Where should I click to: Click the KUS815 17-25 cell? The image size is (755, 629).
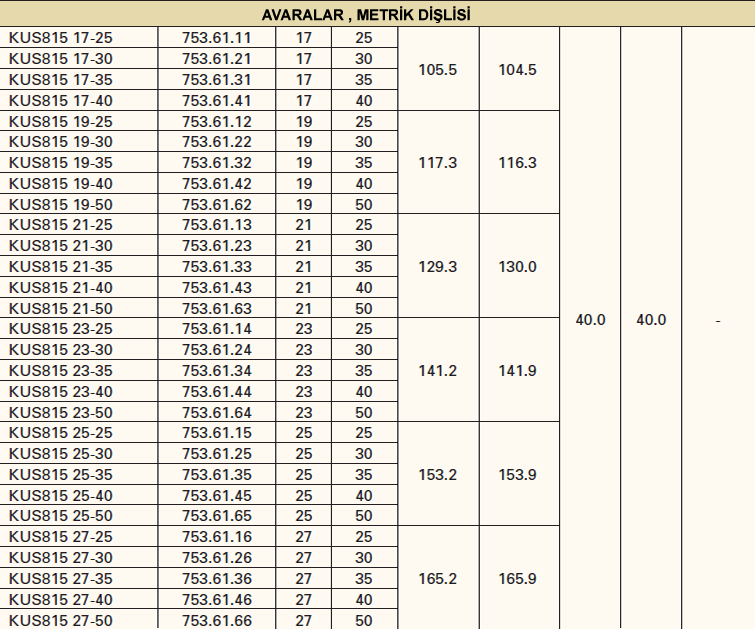coord(61,38)
